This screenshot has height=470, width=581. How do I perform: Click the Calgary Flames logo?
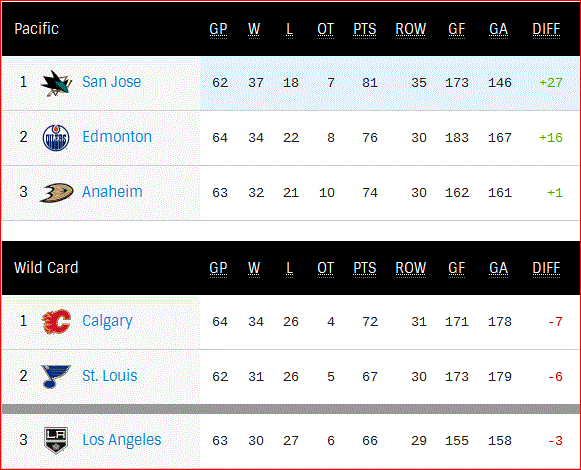[56, 321]
